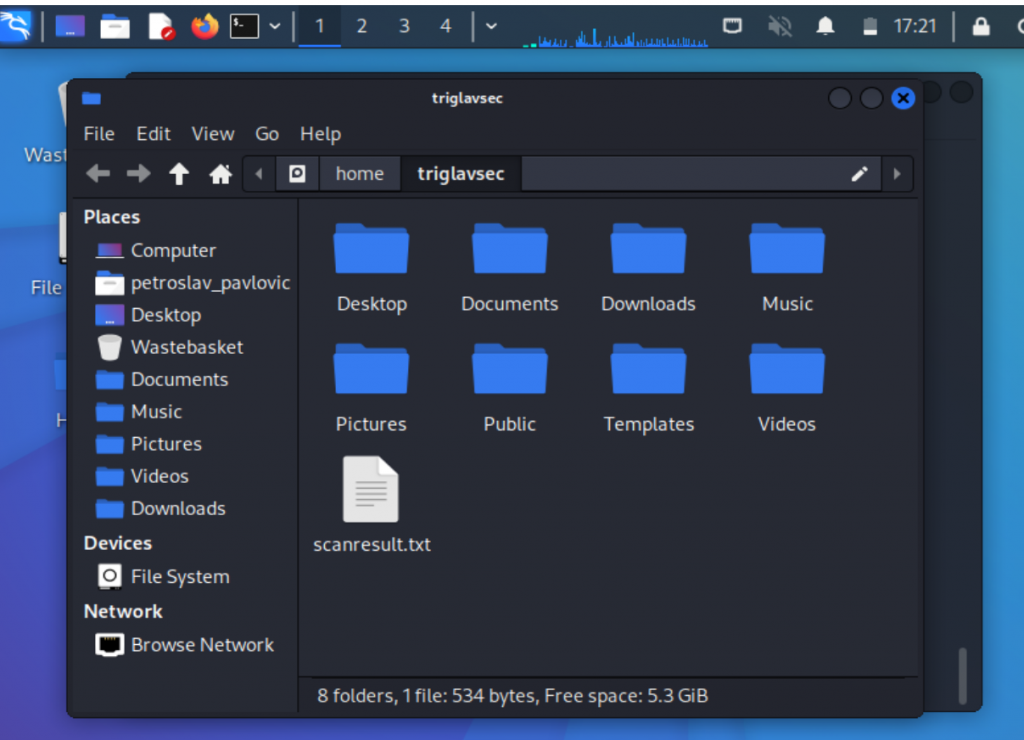The image size is (1024, 740).
Task: Toggle path edit mode with pencil icon
Action: point(859,174)
